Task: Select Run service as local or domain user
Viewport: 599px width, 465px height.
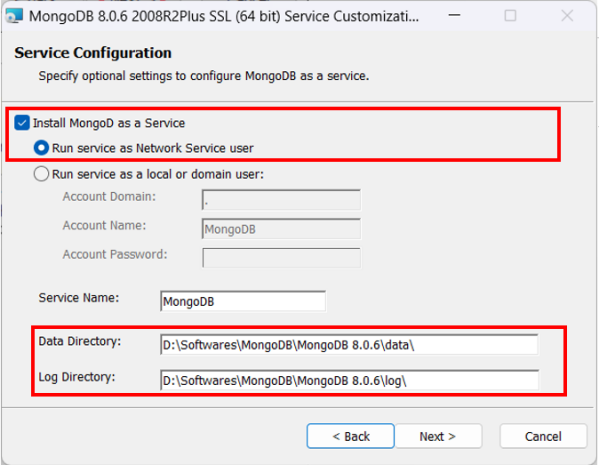Action: [41, 174]
